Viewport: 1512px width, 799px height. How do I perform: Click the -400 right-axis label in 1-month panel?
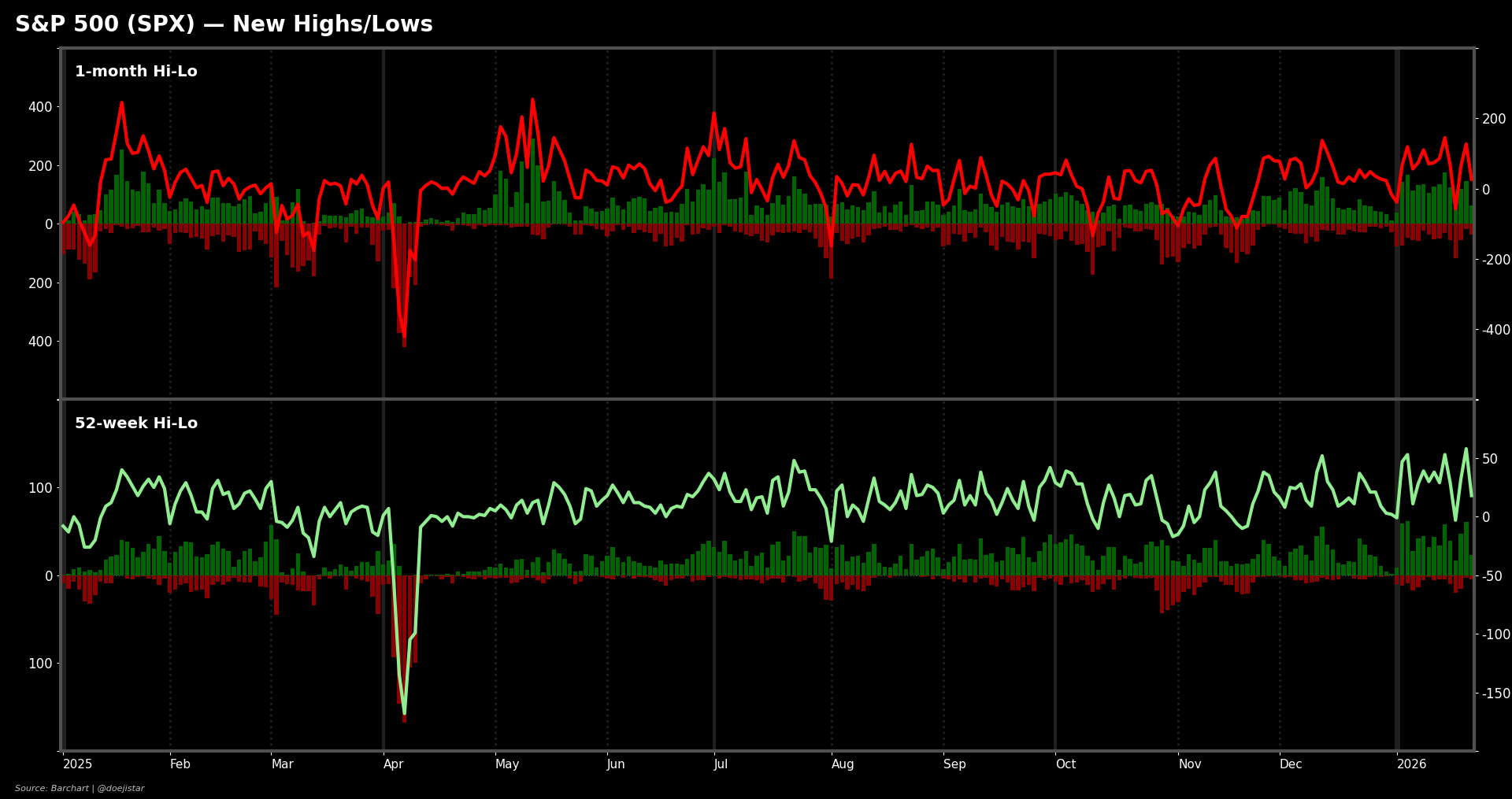[1495, 330]
